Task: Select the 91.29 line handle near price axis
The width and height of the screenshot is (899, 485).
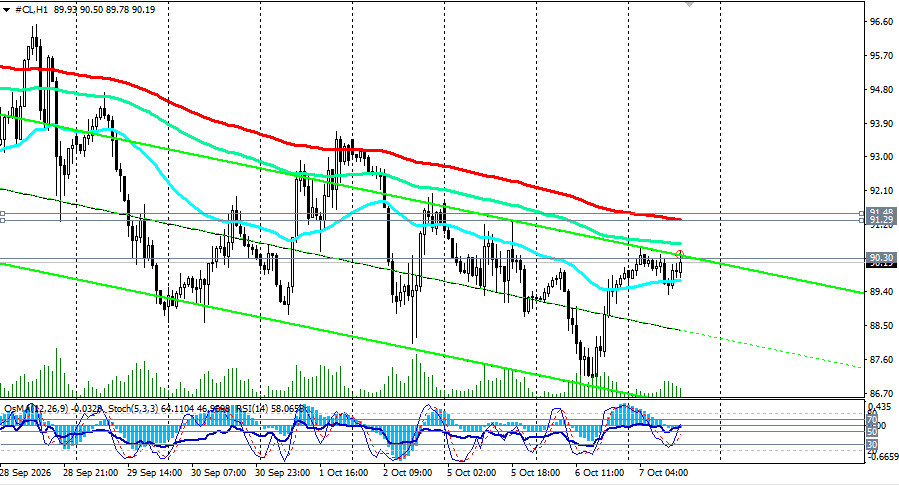Action: pyautogui.click(x=862, y=220)
